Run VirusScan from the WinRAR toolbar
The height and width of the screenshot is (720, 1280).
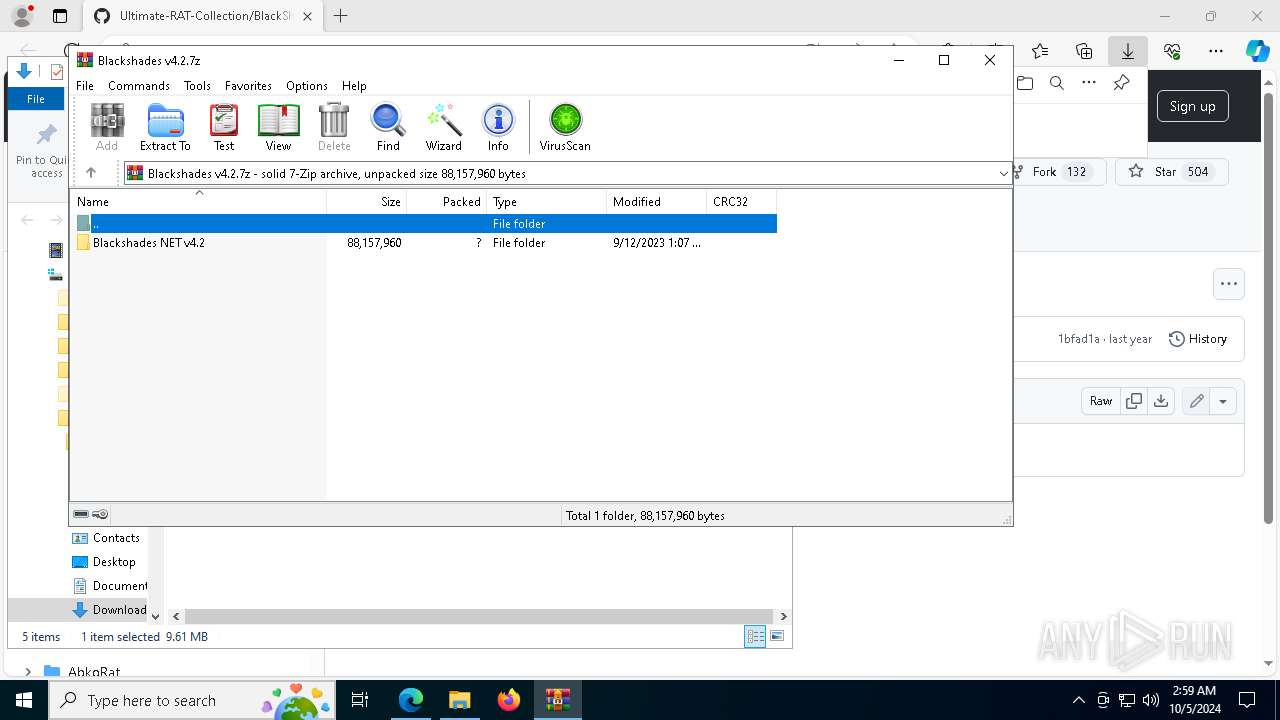click(565, 128)
